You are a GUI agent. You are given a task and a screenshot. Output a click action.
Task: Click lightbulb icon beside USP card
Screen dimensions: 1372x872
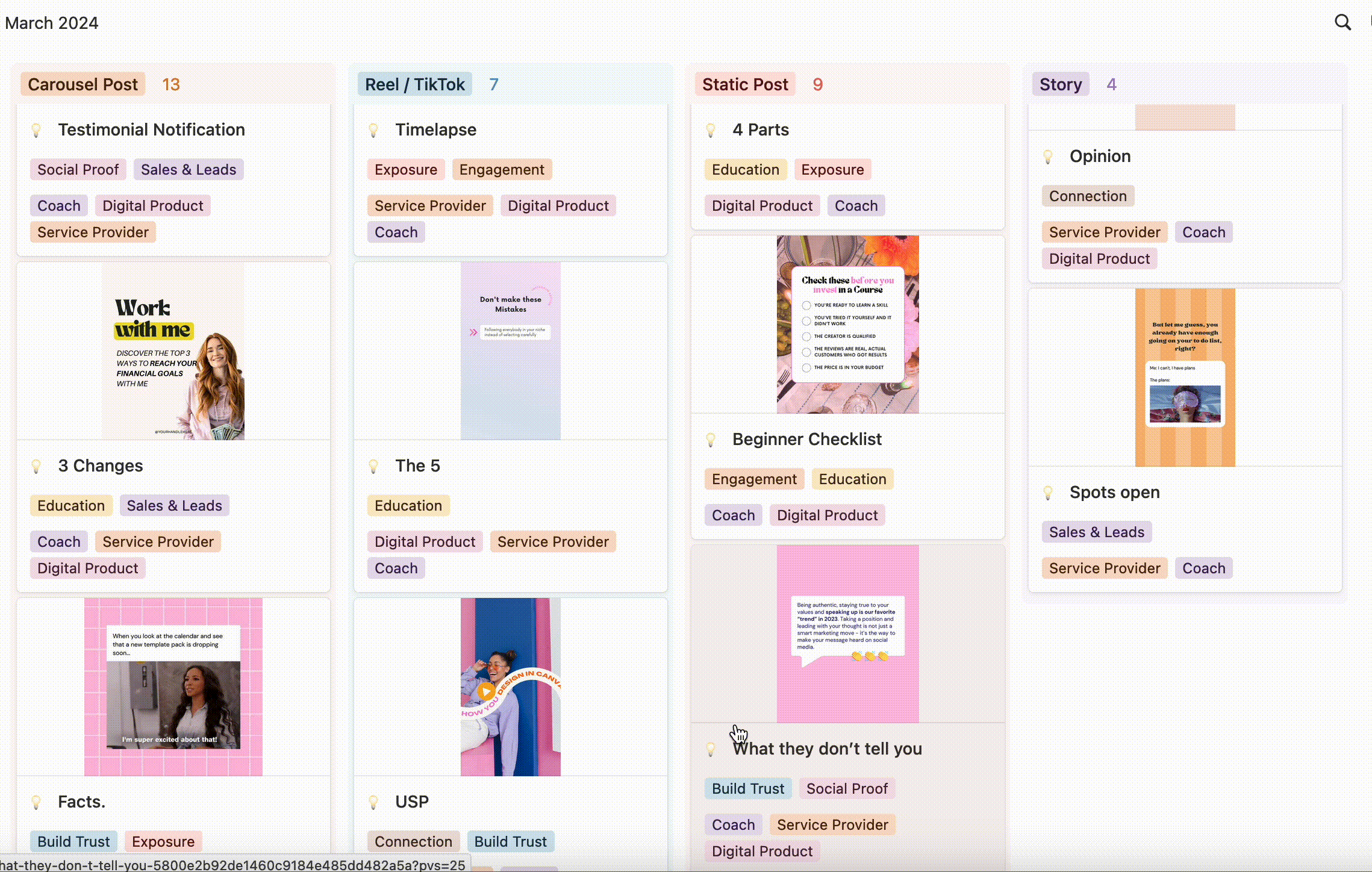(373, 802)
